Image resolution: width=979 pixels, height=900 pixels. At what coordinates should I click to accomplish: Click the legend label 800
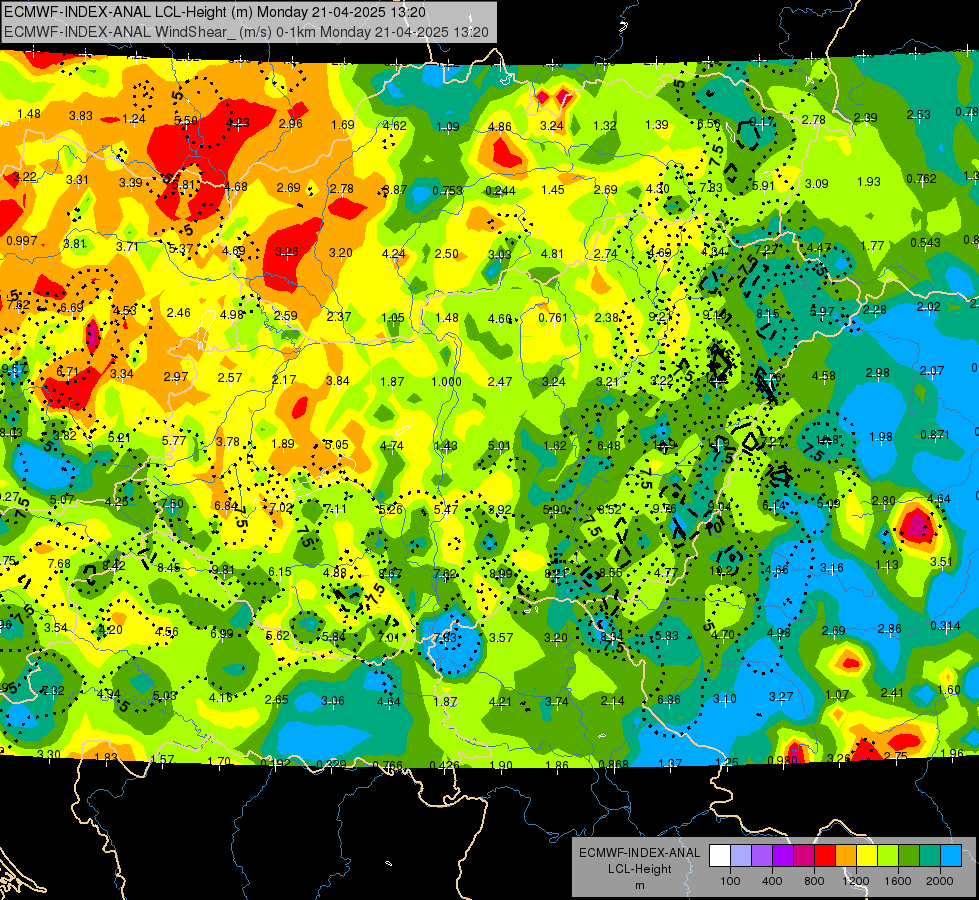pos(814,881)
